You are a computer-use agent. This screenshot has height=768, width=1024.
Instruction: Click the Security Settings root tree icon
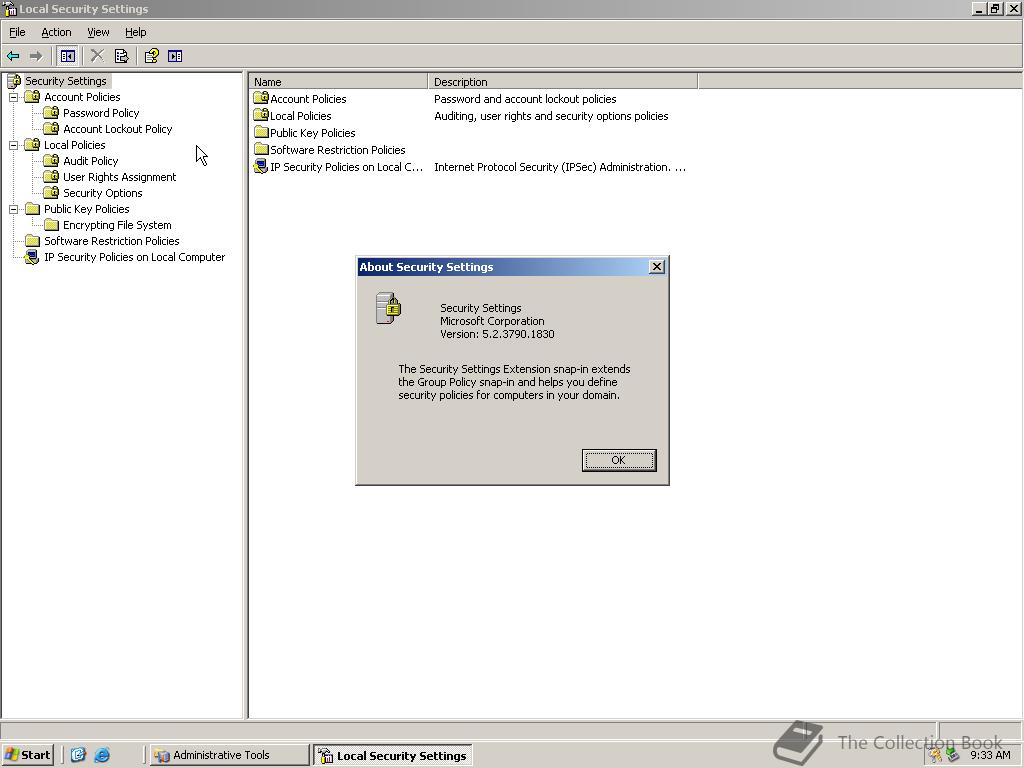(14, 81)
